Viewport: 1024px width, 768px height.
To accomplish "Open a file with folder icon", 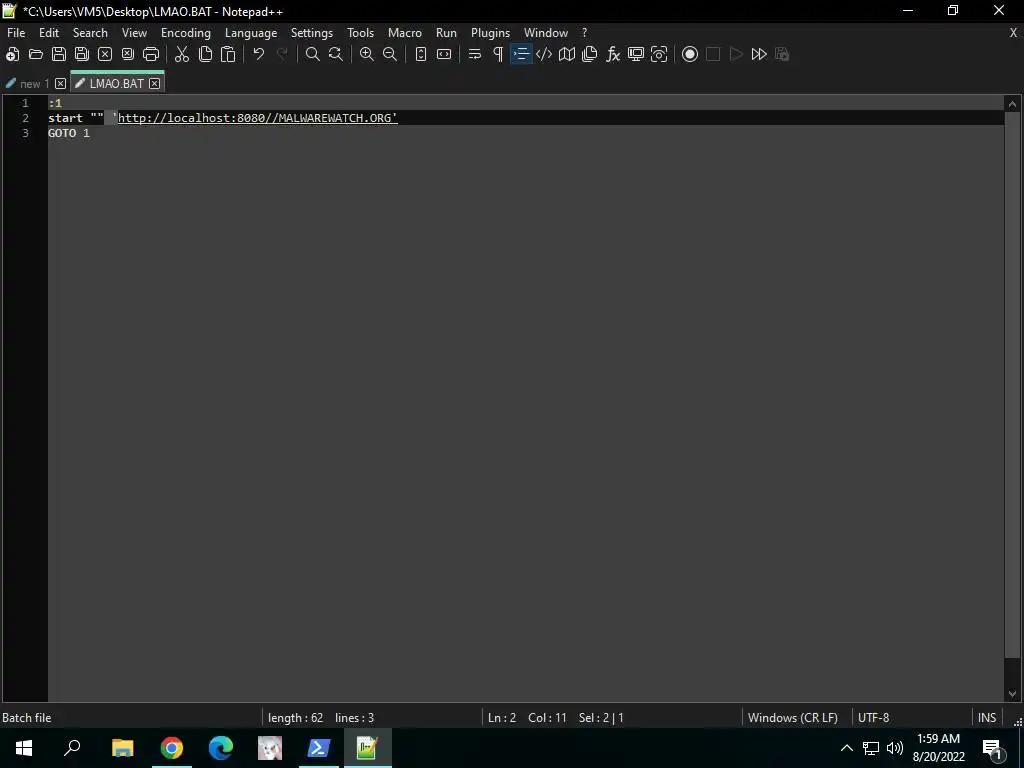I will click(35, 54).
